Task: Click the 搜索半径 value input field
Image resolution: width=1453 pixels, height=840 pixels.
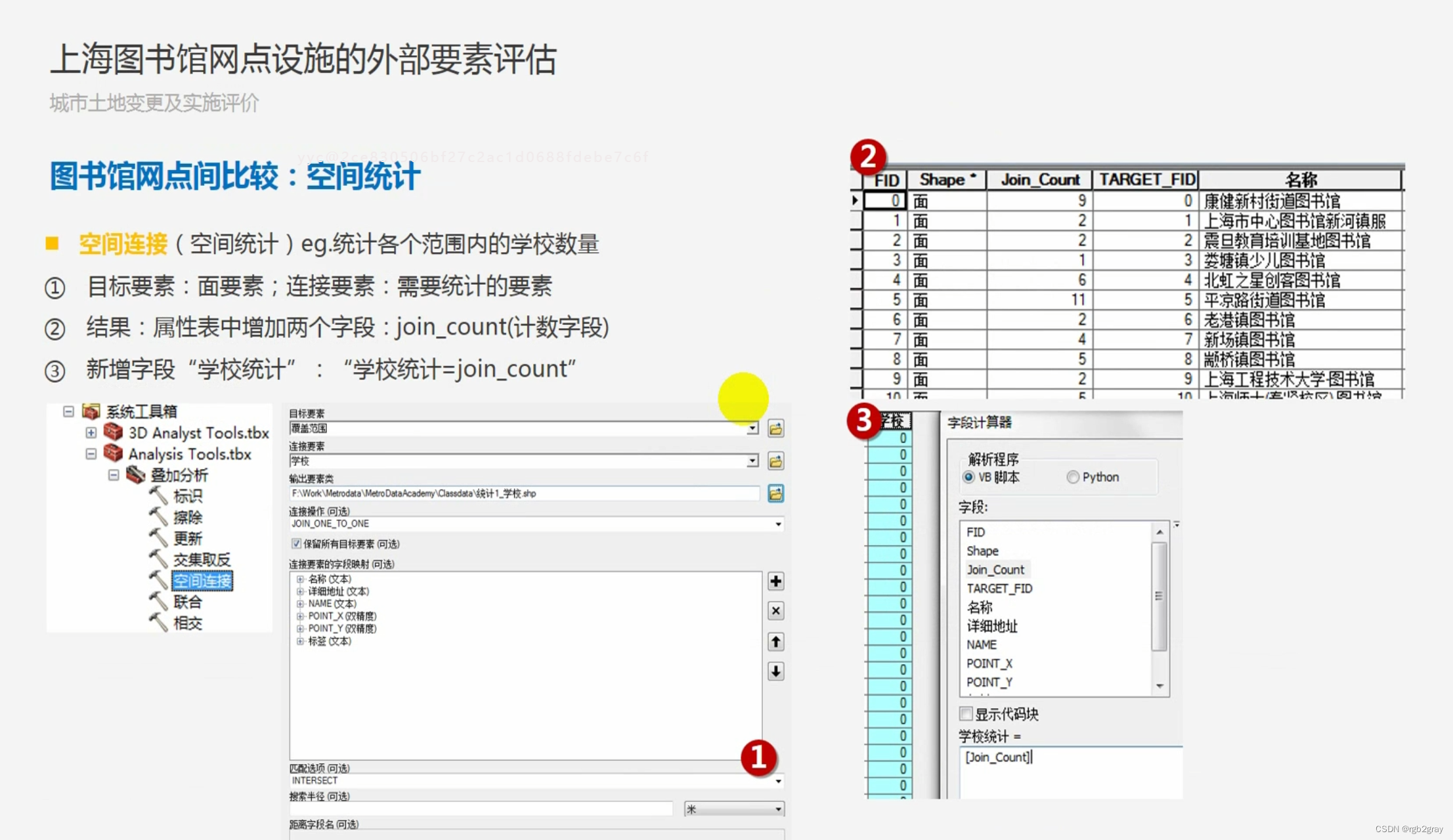Action: click(x=481, y=809)
